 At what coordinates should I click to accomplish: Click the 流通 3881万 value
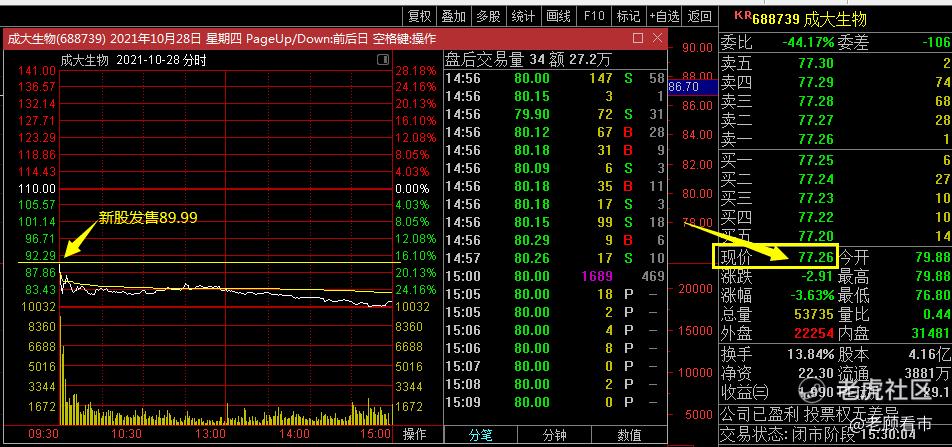pos(926,373)
